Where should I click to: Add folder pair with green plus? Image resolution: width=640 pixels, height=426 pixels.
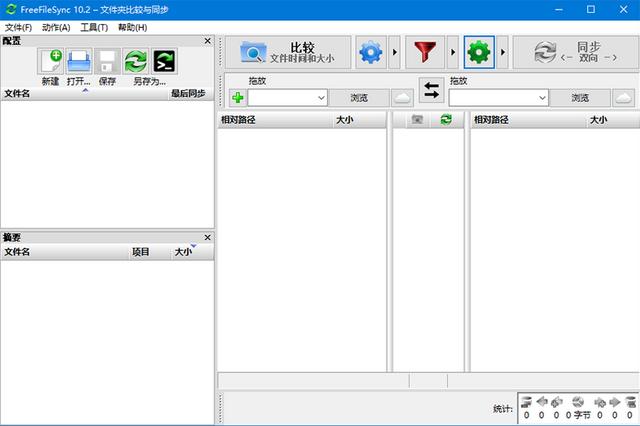[x=237, y=98]
